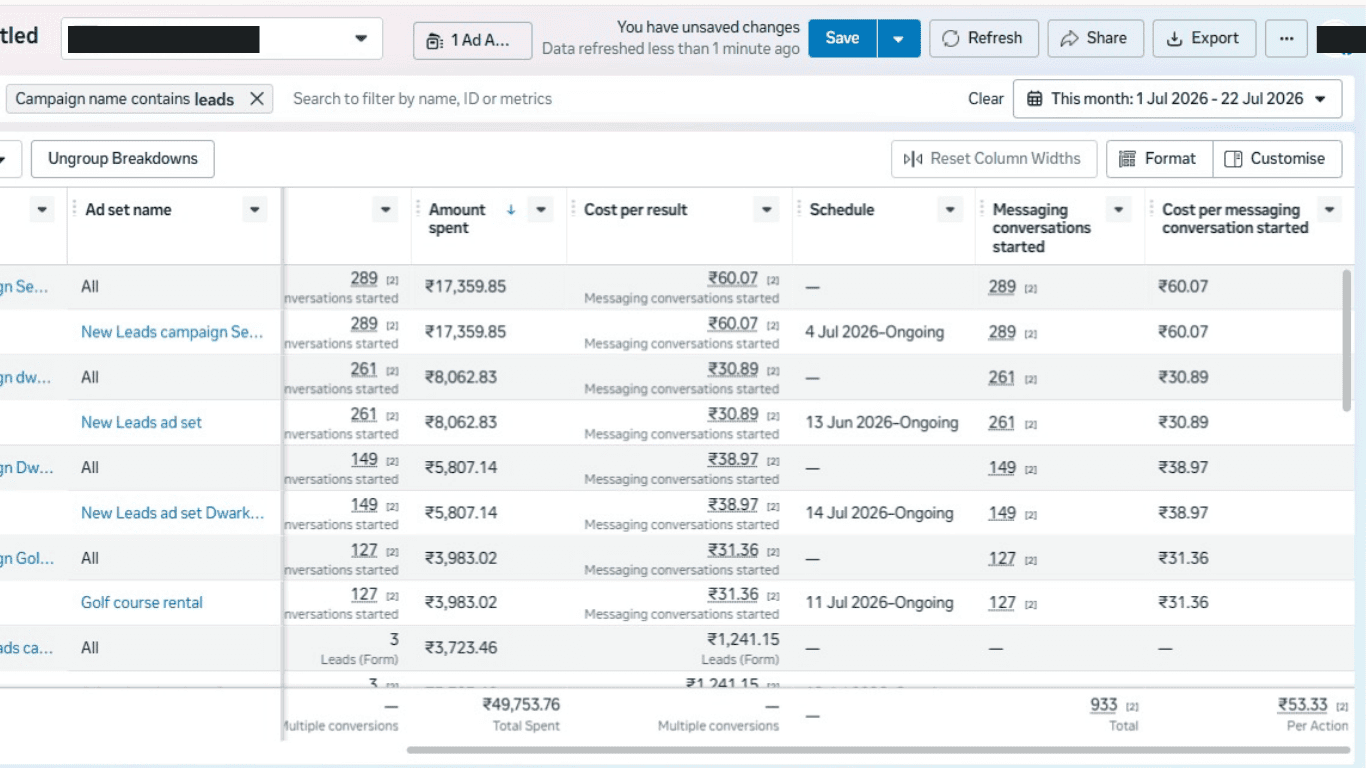Clear all filters with Clear
This screenshot has width=1366, height=768.
(985, 98)
